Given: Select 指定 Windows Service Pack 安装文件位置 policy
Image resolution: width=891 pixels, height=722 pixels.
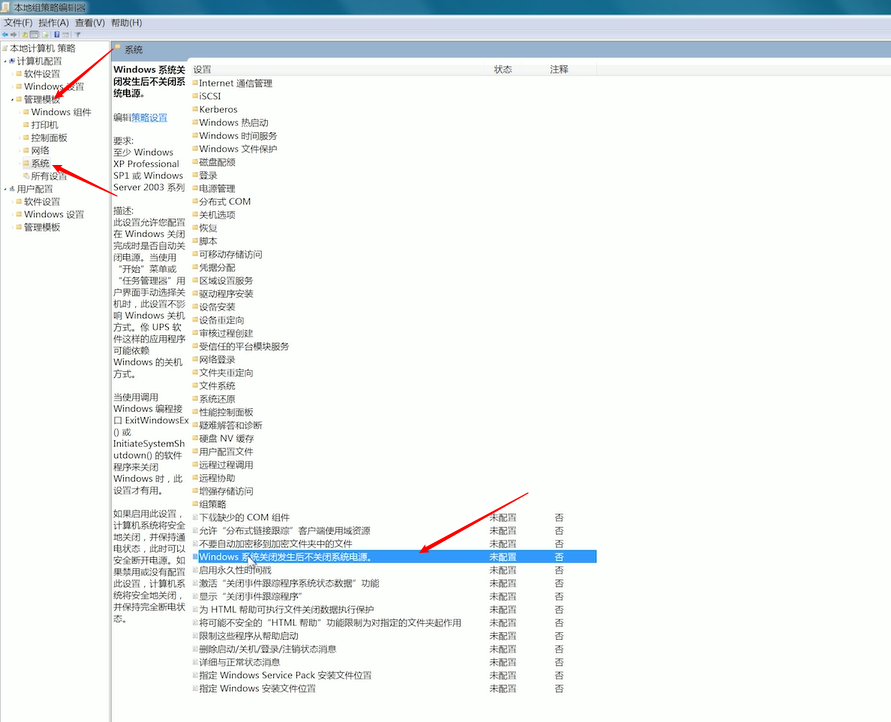Looking at the screenshot, I should tap(285, 675).
